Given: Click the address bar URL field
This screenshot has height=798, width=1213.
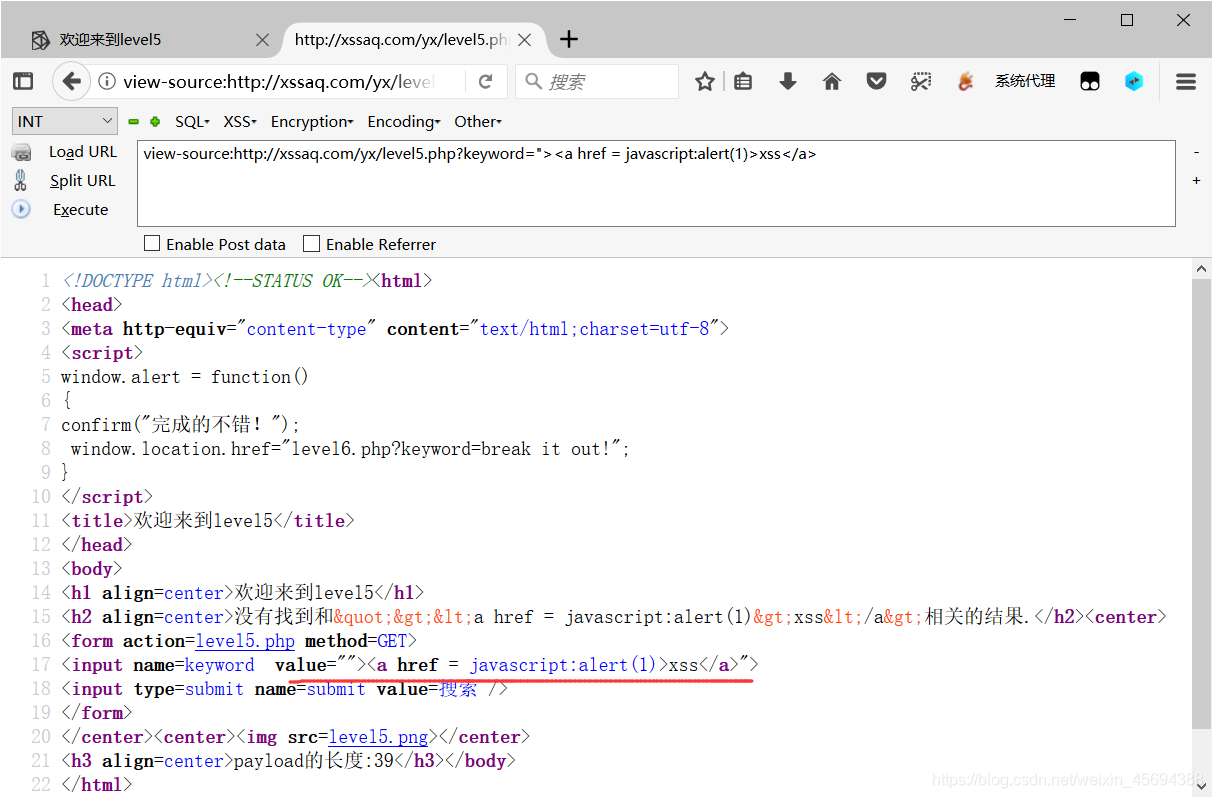Looking at the screenshot, I should pos(280,82).
